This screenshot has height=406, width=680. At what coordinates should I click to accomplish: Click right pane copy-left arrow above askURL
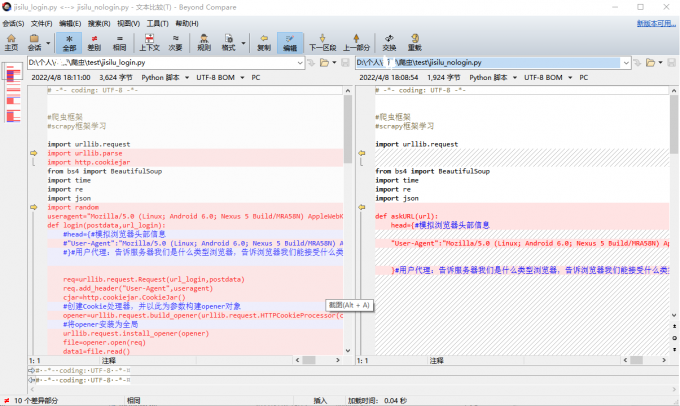click(361, 207)
